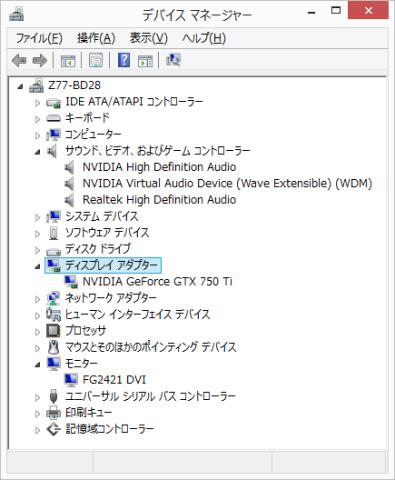The image size is (395, 480).
Task: Select the 記憶域コントローラー label
Action: [110, 429]
